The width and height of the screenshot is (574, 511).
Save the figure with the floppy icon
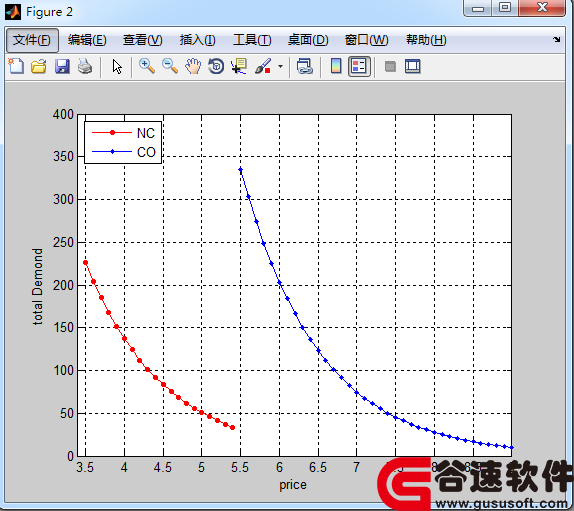(62, 67)
